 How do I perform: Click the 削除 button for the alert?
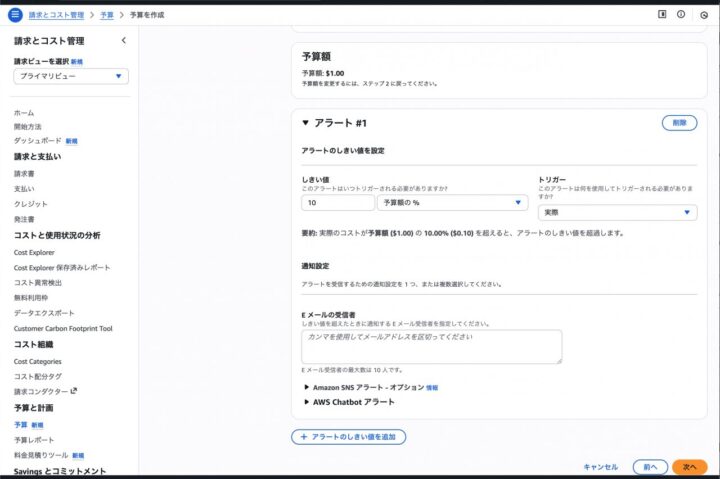pos(679,122)
